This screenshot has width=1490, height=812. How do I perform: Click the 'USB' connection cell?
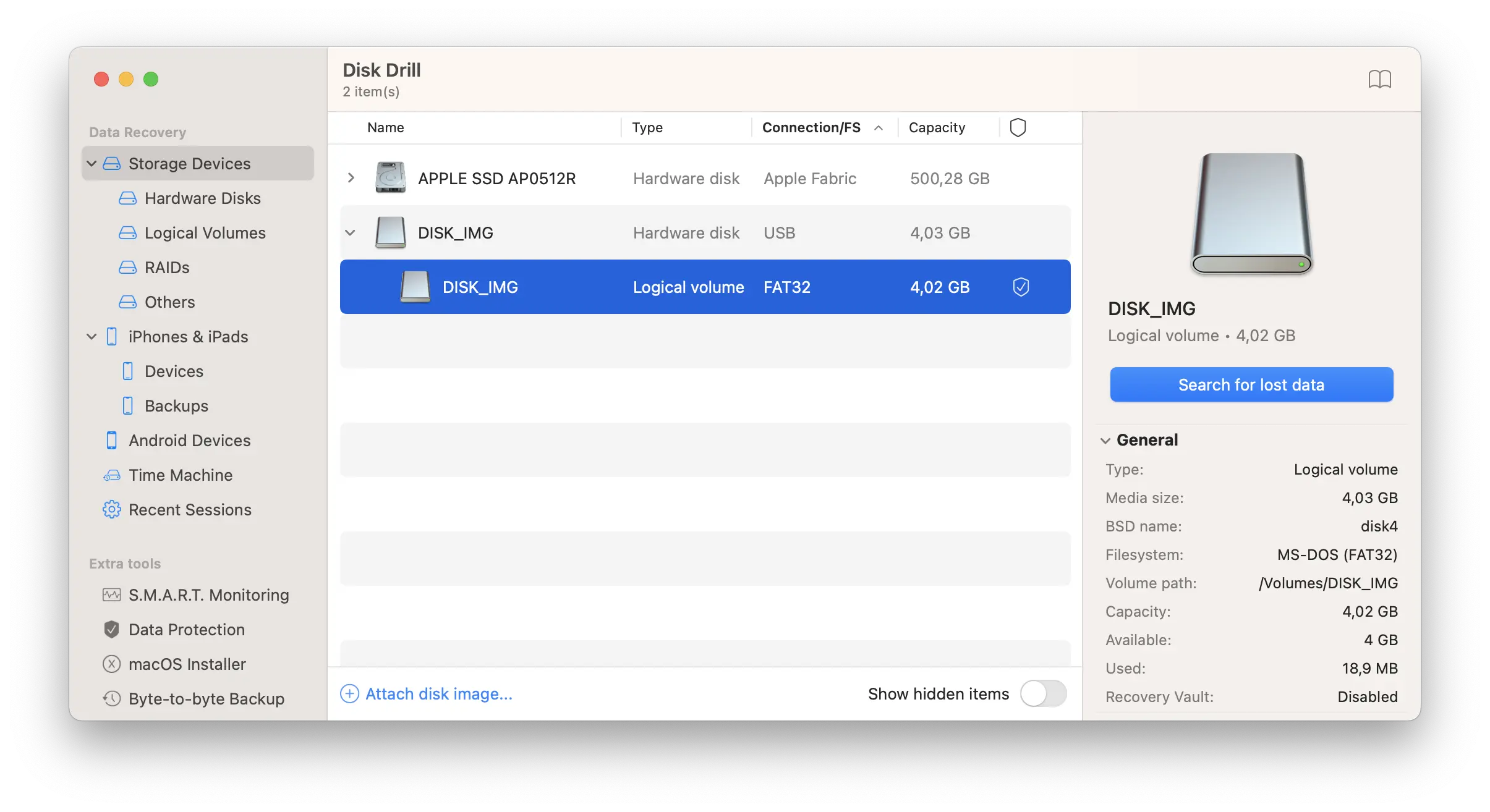tap(779, 232)
